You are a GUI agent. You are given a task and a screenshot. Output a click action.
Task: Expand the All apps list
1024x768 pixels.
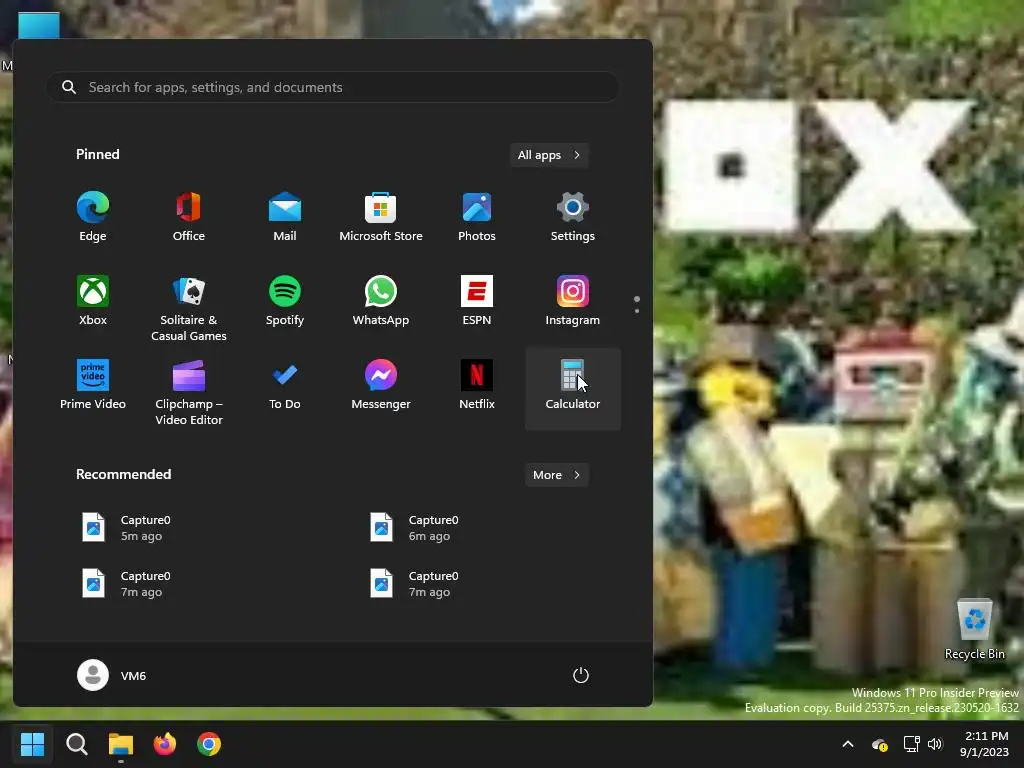tap(549, 155)
